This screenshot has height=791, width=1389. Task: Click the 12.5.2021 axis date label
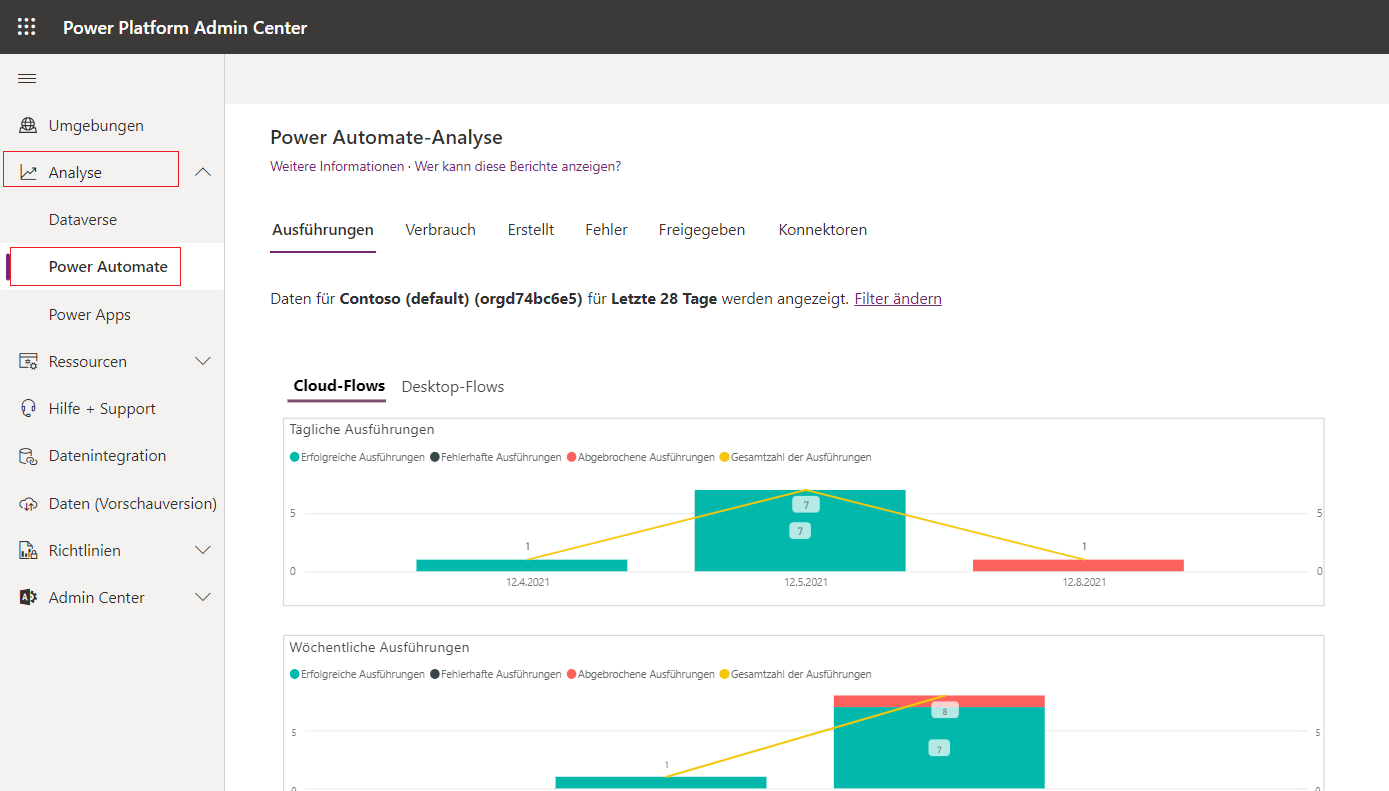coord(806,582)
